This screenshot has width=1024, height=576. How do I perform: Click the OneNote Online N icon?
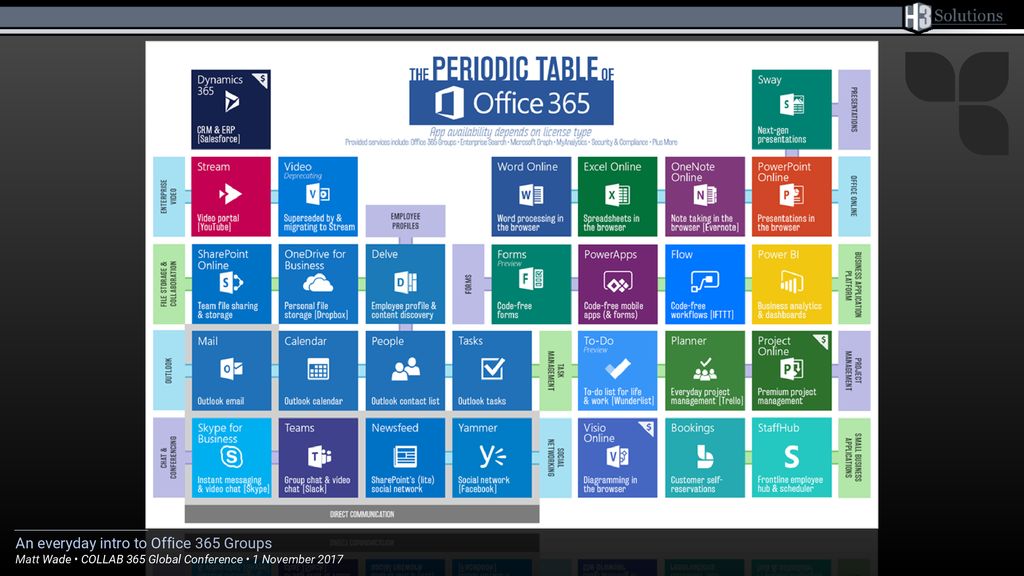point(705,195)
